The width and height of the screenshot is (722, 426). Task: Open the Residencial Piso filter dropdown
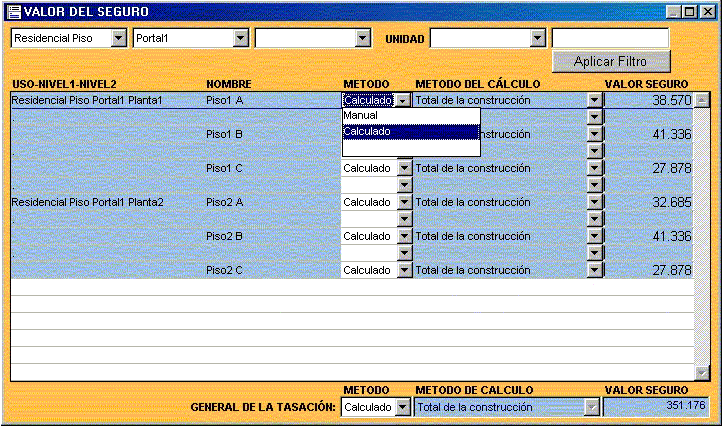119,38
